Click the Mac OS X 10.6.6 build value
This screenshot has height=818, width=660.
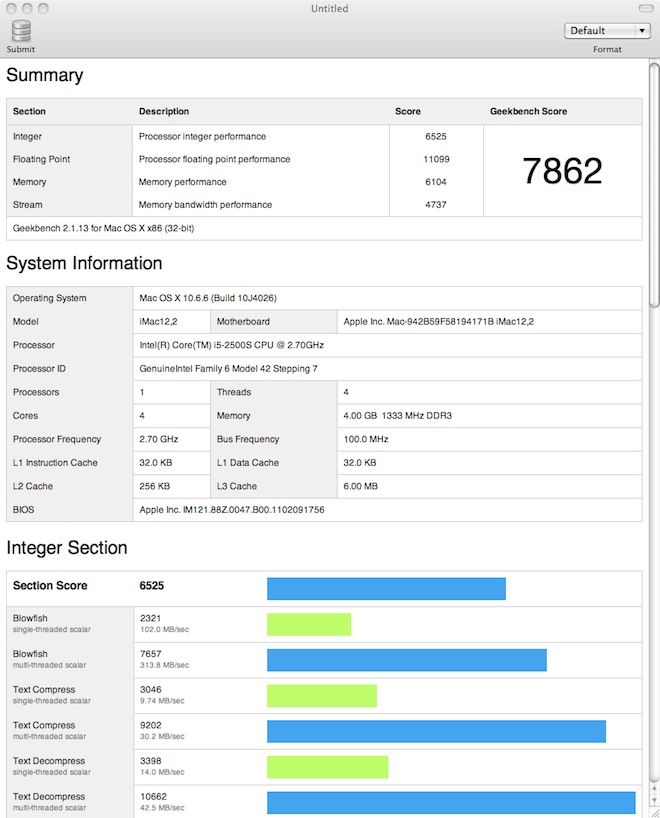[x=208, y=298]
